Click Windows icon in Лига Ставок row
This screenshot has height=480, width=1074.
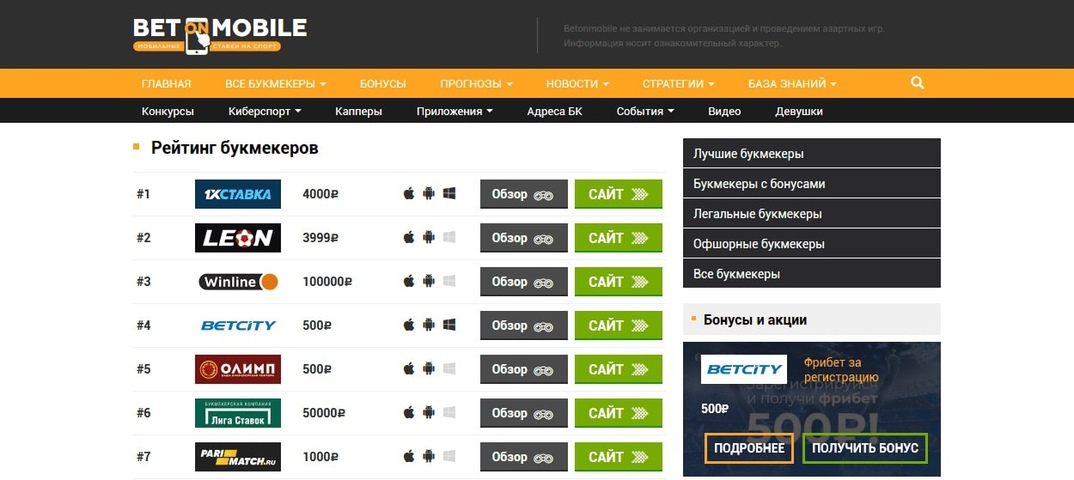(x=449, y=413)
